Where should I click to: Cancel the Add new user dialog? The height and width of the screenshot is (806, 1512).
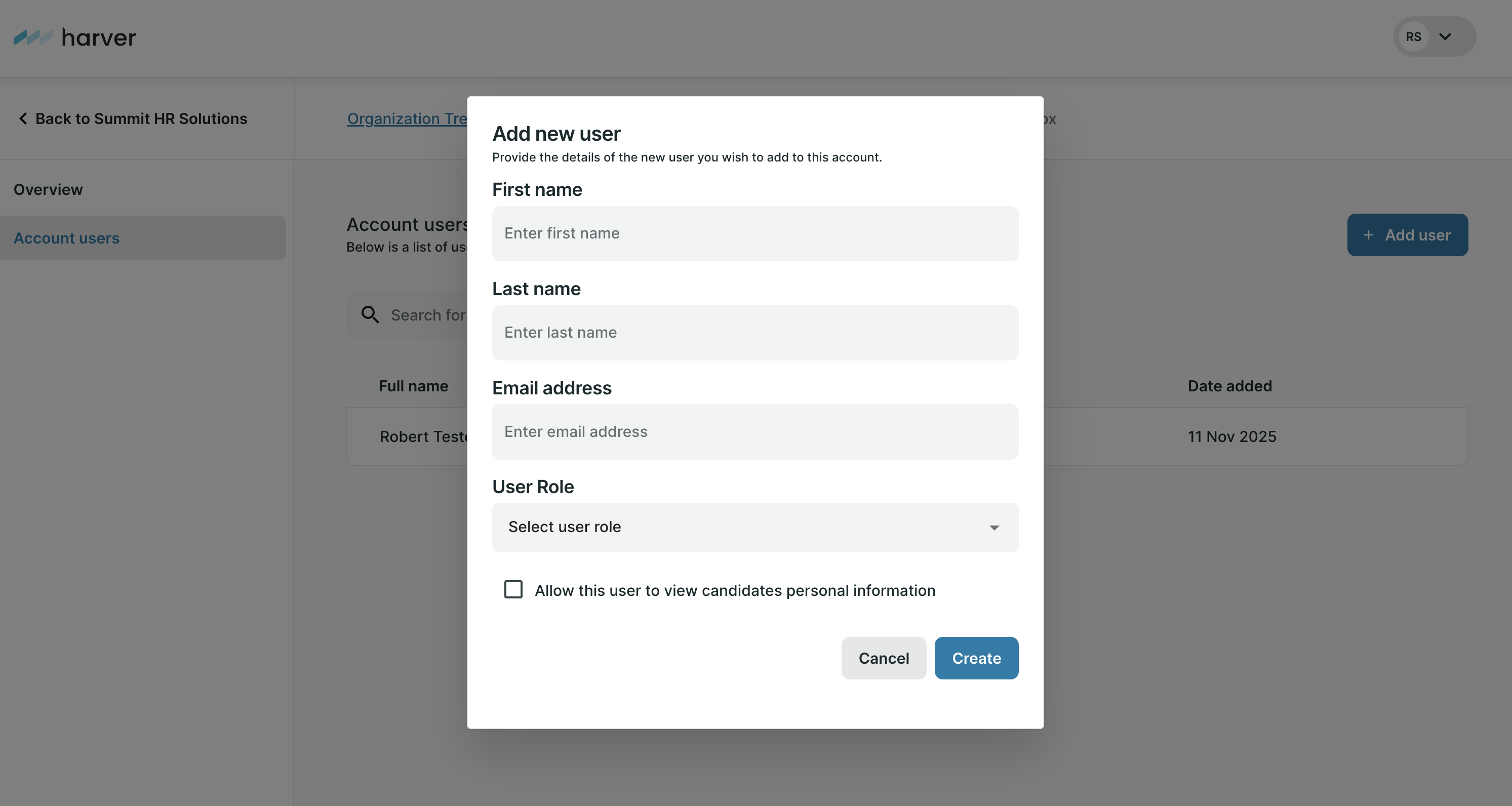pos(884,658)
